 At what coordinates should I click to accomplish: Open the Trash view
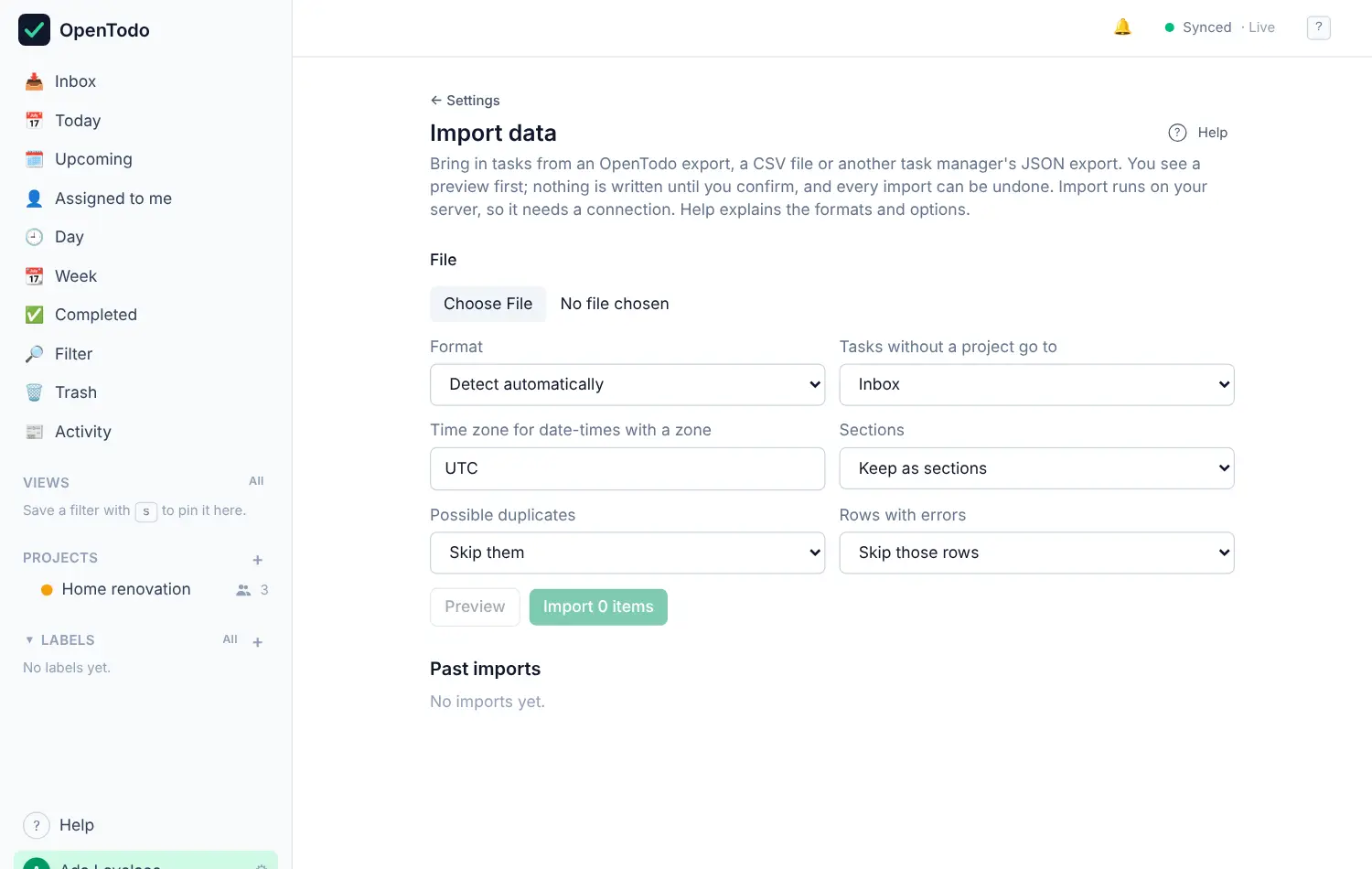[x=146, y=392]
